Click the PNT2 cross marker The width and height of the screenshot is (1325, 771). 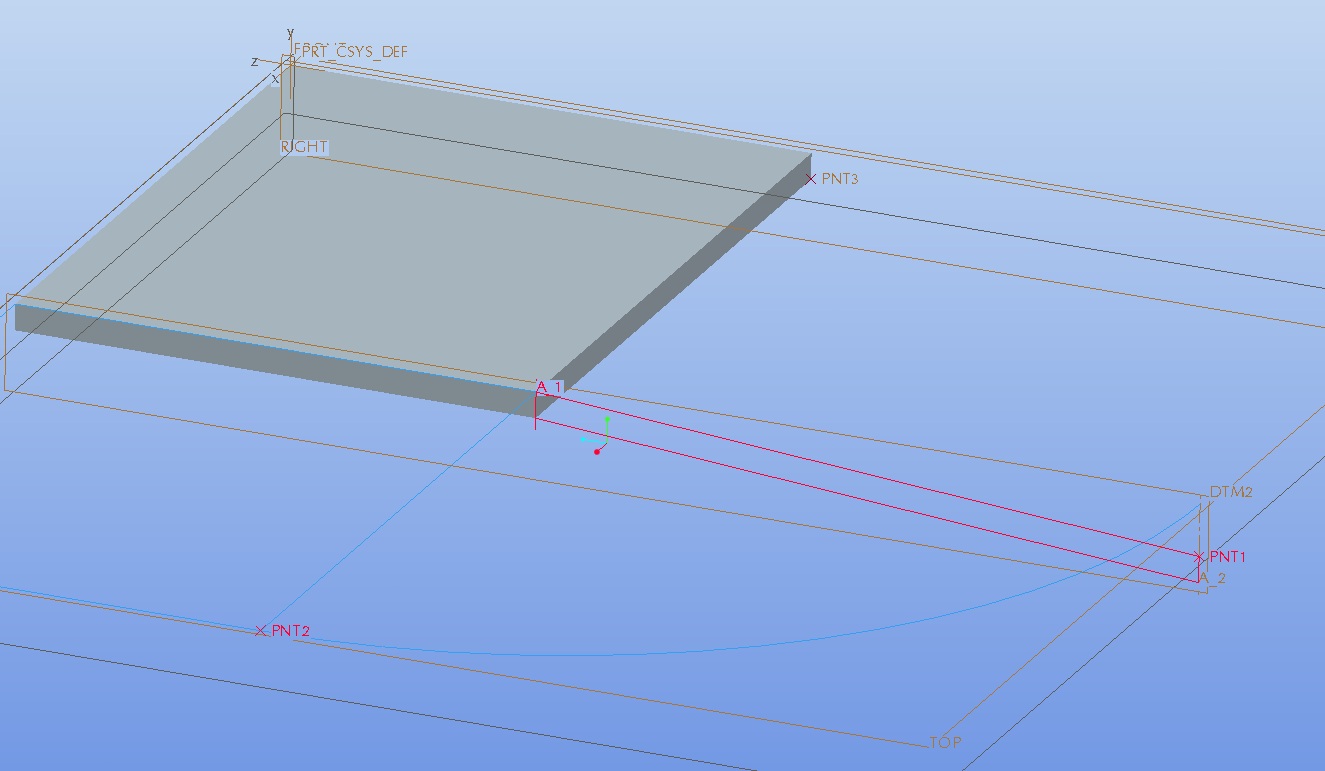point(261,631)
